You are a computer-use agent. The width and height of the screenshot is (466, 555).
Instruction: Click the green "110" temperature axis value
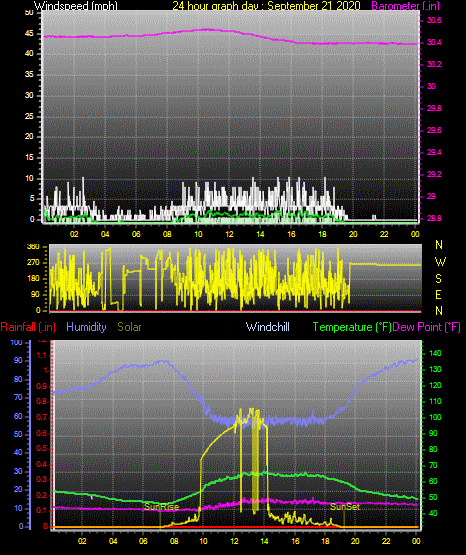(x=435, y=401)
